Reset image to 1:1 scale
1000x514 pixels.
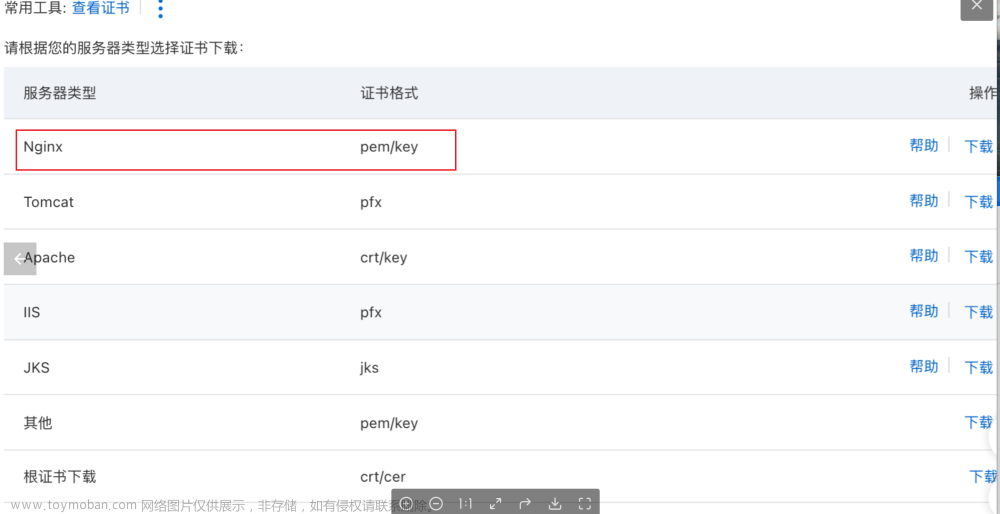point(466,504)
